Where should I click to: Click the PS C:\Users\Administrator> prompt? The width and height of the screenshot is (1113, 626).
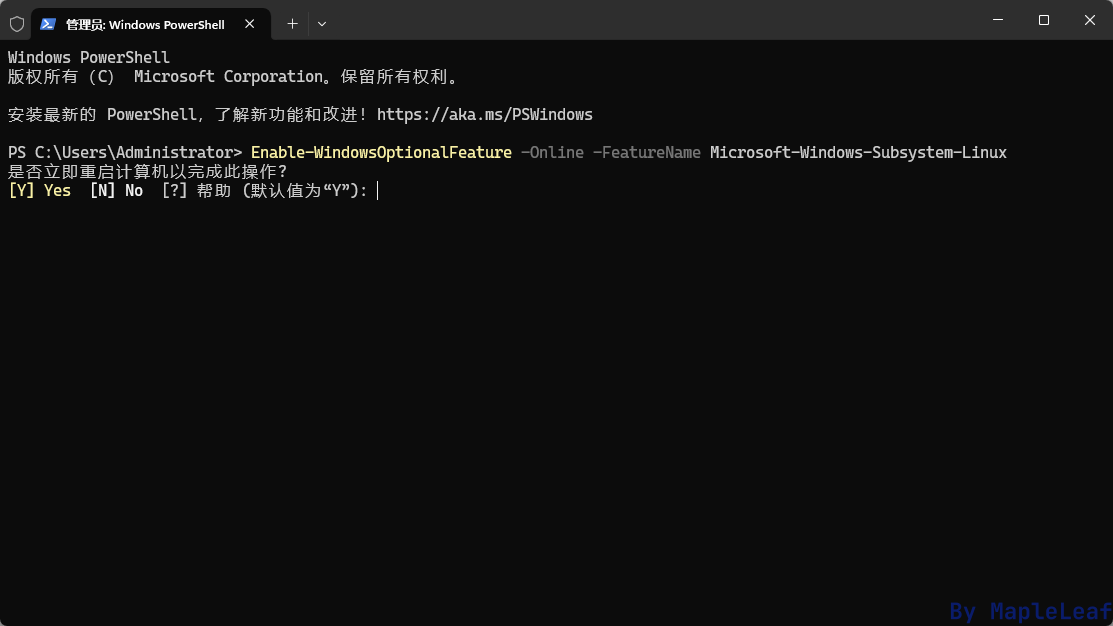(x=125, y=153)
